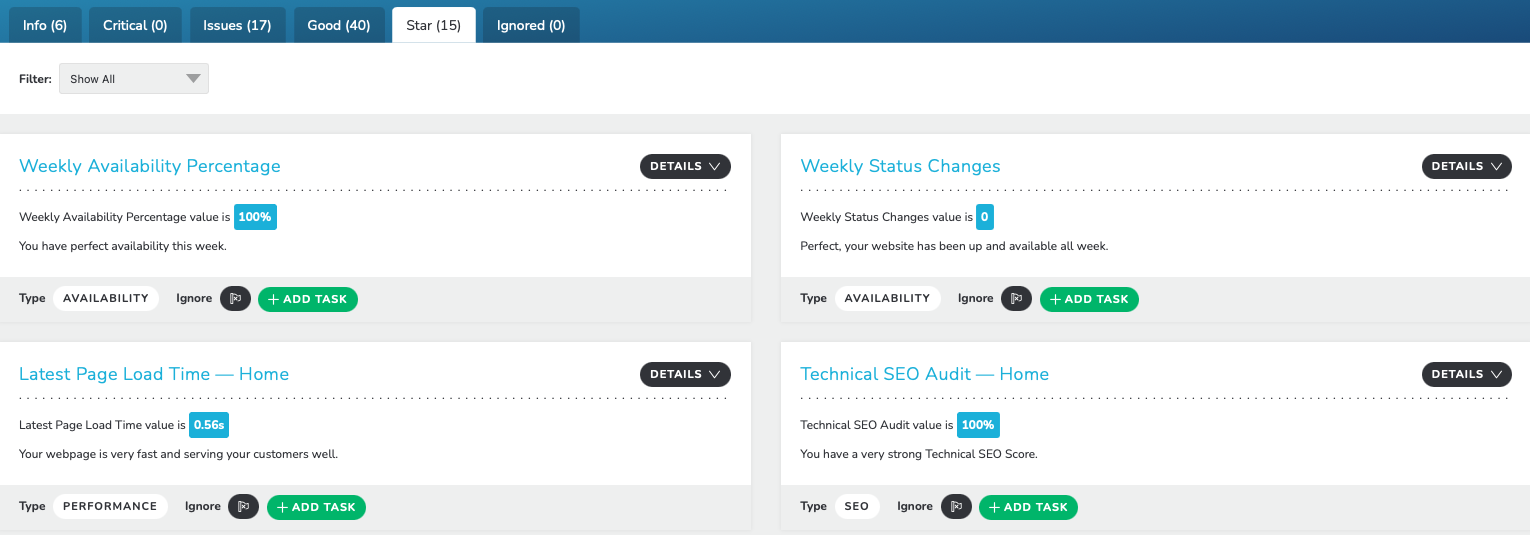This screenshot has height=535, width=1530.
Task: Add task for Weekly Availability Percentage
Action: (x=308, y=299)
